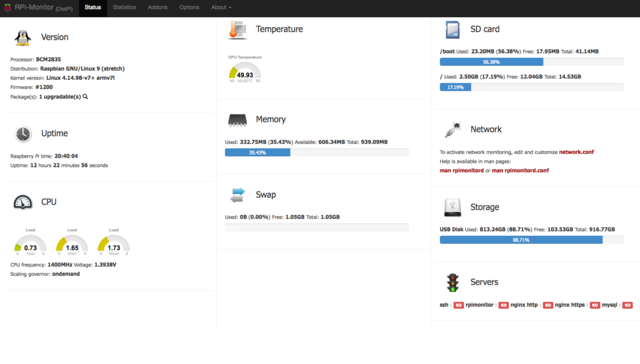This screenshot has width=640, height=364.
Task: Click the Swap Total 1.05GB value
Action: tap(330, 217)
